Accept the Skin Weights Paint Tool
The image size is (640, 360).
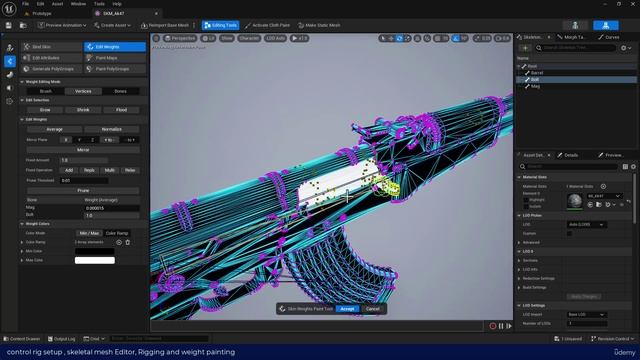point(347,309)
